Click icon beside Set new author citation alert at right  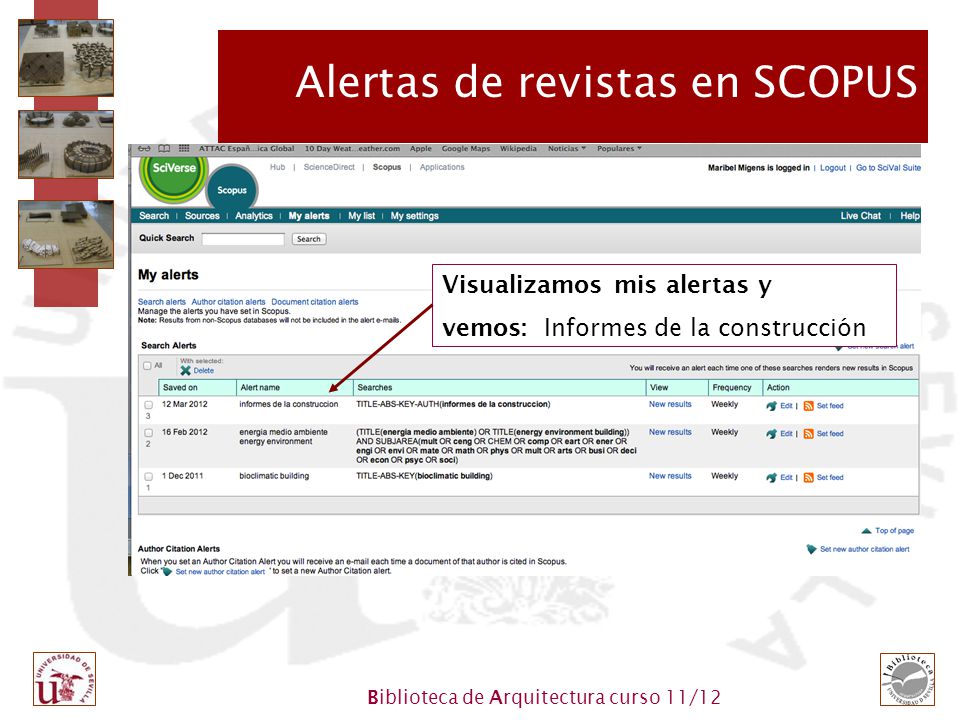point(811,549)
